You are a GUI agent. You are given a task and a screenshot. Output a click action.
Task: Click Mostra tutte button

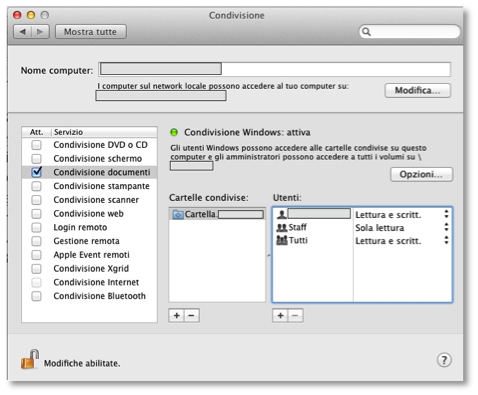(90, 32)
